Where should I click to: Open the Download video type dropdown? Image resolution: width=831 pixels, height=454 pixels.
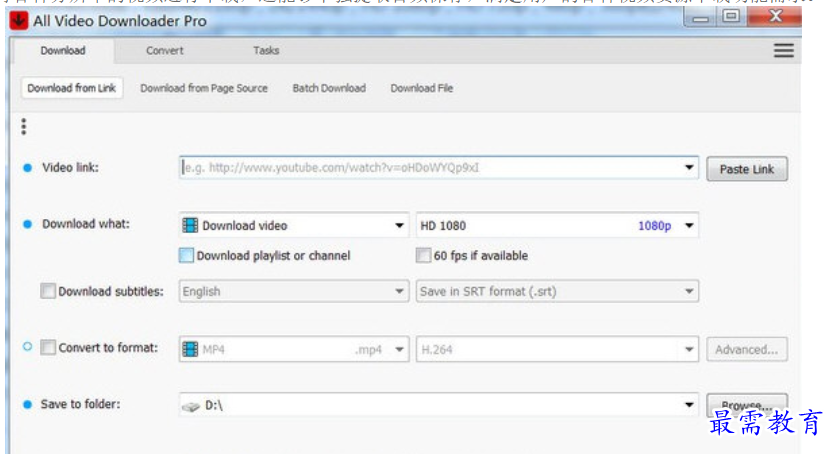point(294,225)
